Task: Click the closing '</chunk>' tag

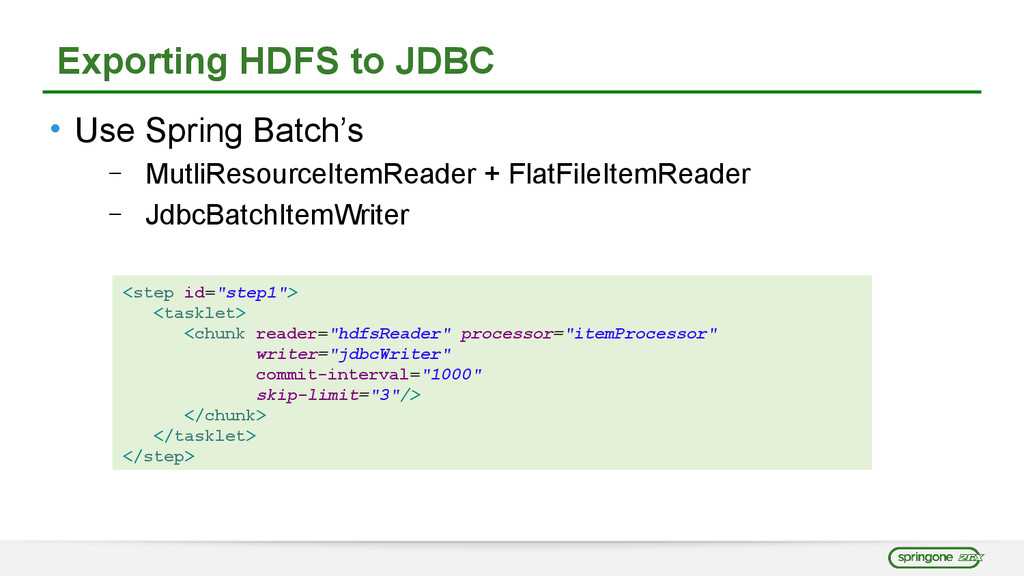Action: coord(225,415)
